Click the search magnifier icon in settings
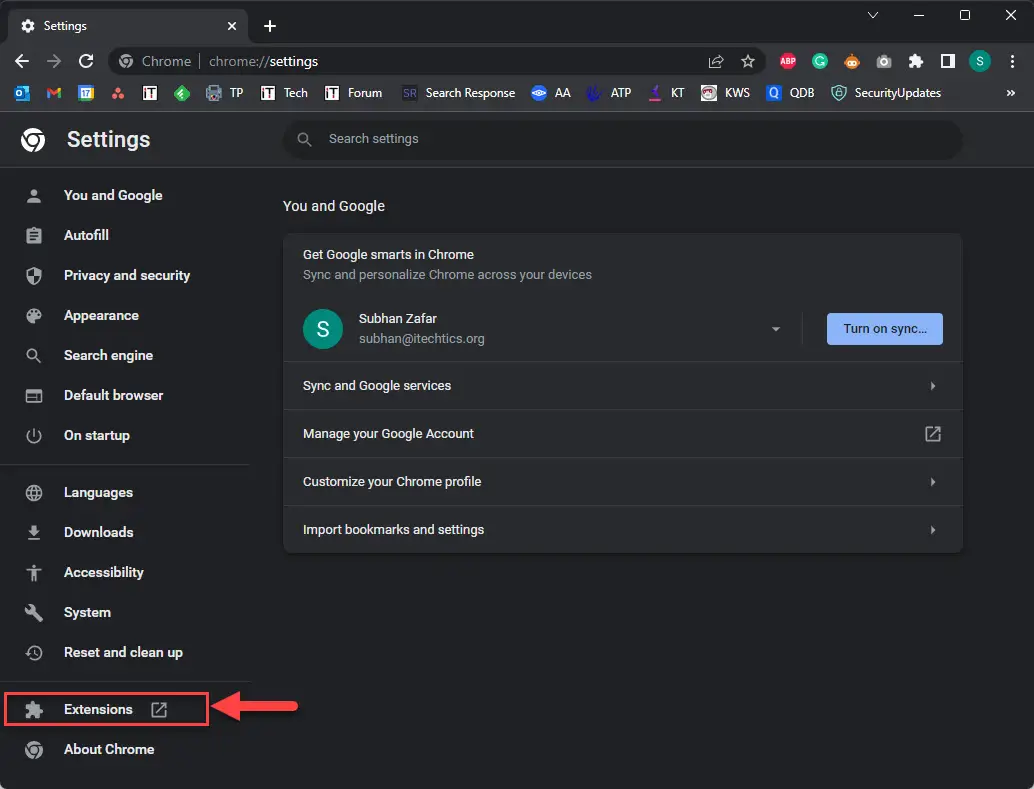Image resolution: width=1034 pixels, height=789 pixels. coord(304,139)
